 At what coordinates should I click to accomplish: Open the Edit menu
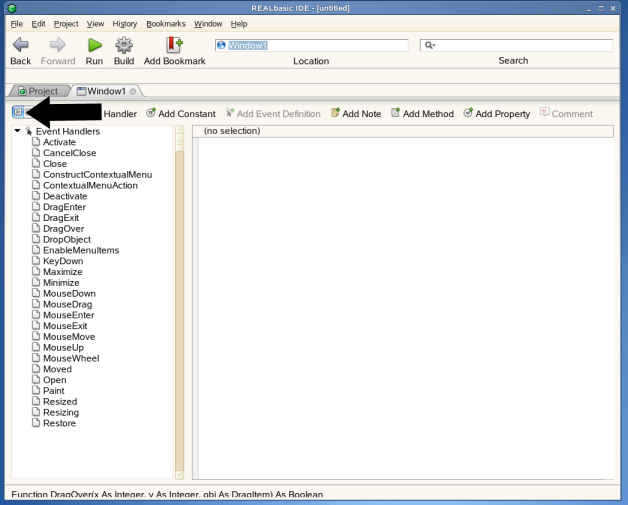[38, 24]
